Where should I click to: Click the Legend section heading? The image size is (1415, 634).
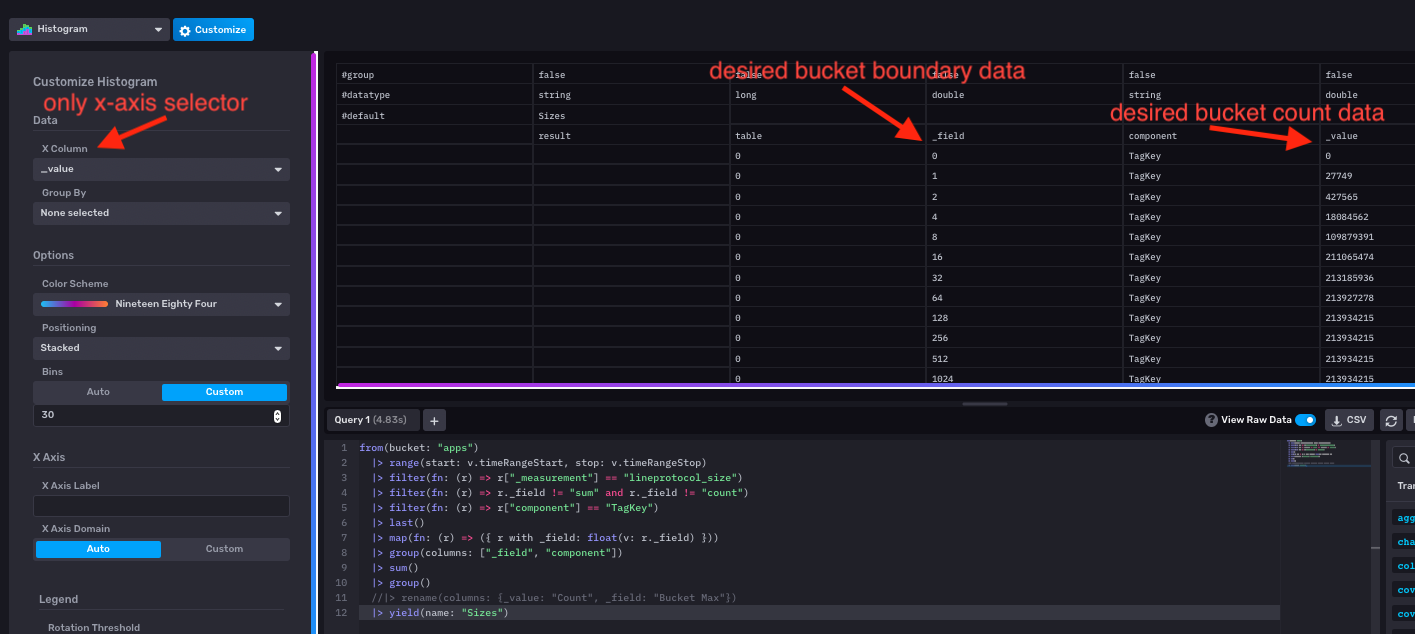(58, 599)
